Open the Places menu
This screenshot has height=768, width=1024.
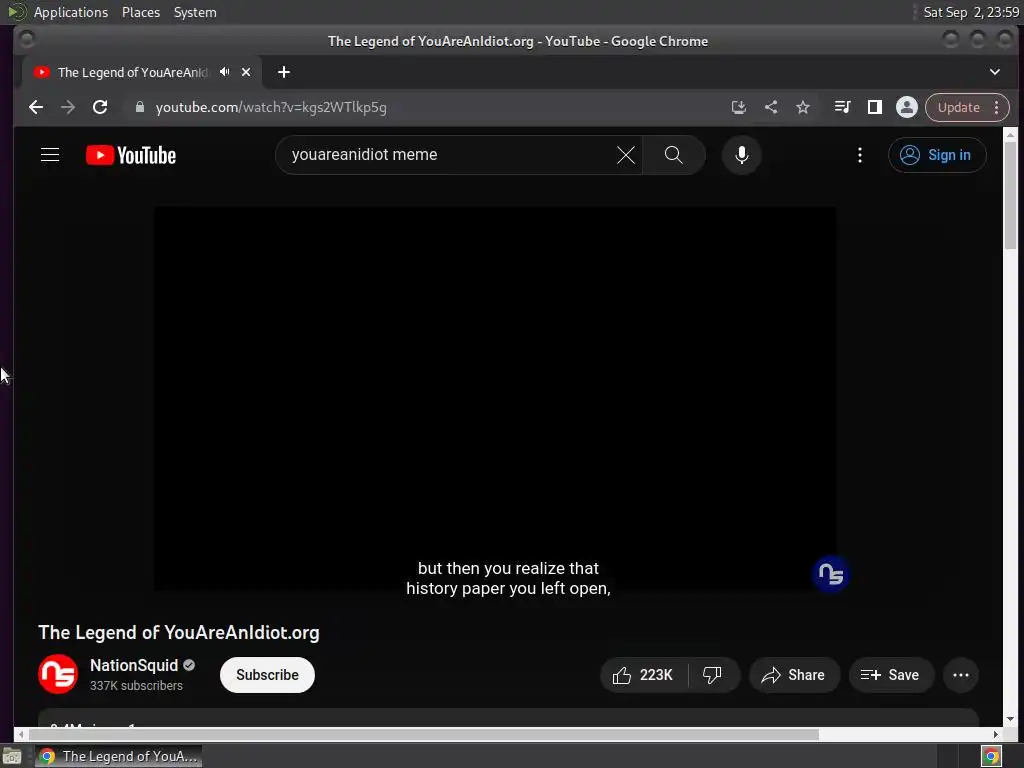141,12
